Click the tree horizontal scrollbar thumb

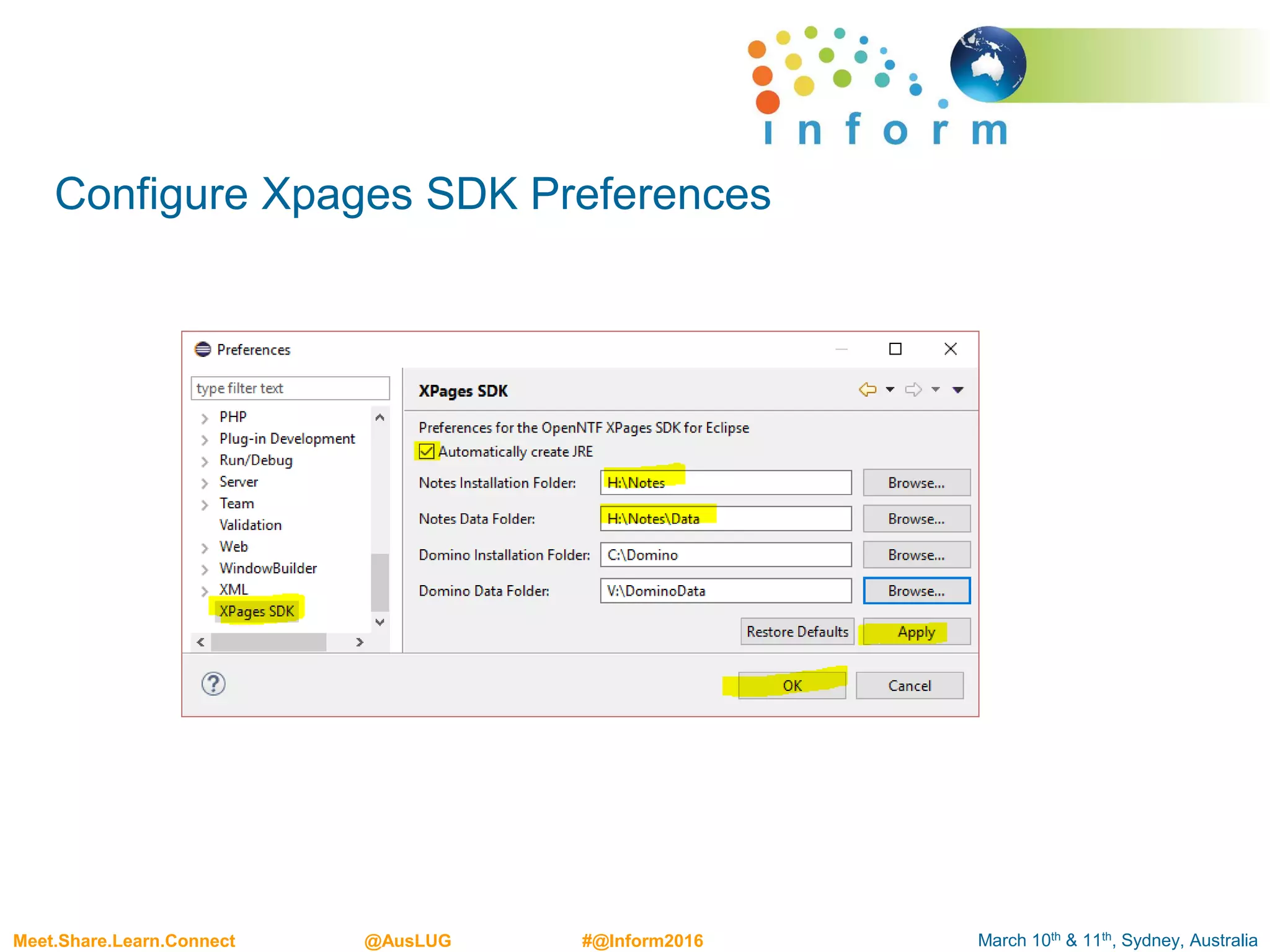269,642
